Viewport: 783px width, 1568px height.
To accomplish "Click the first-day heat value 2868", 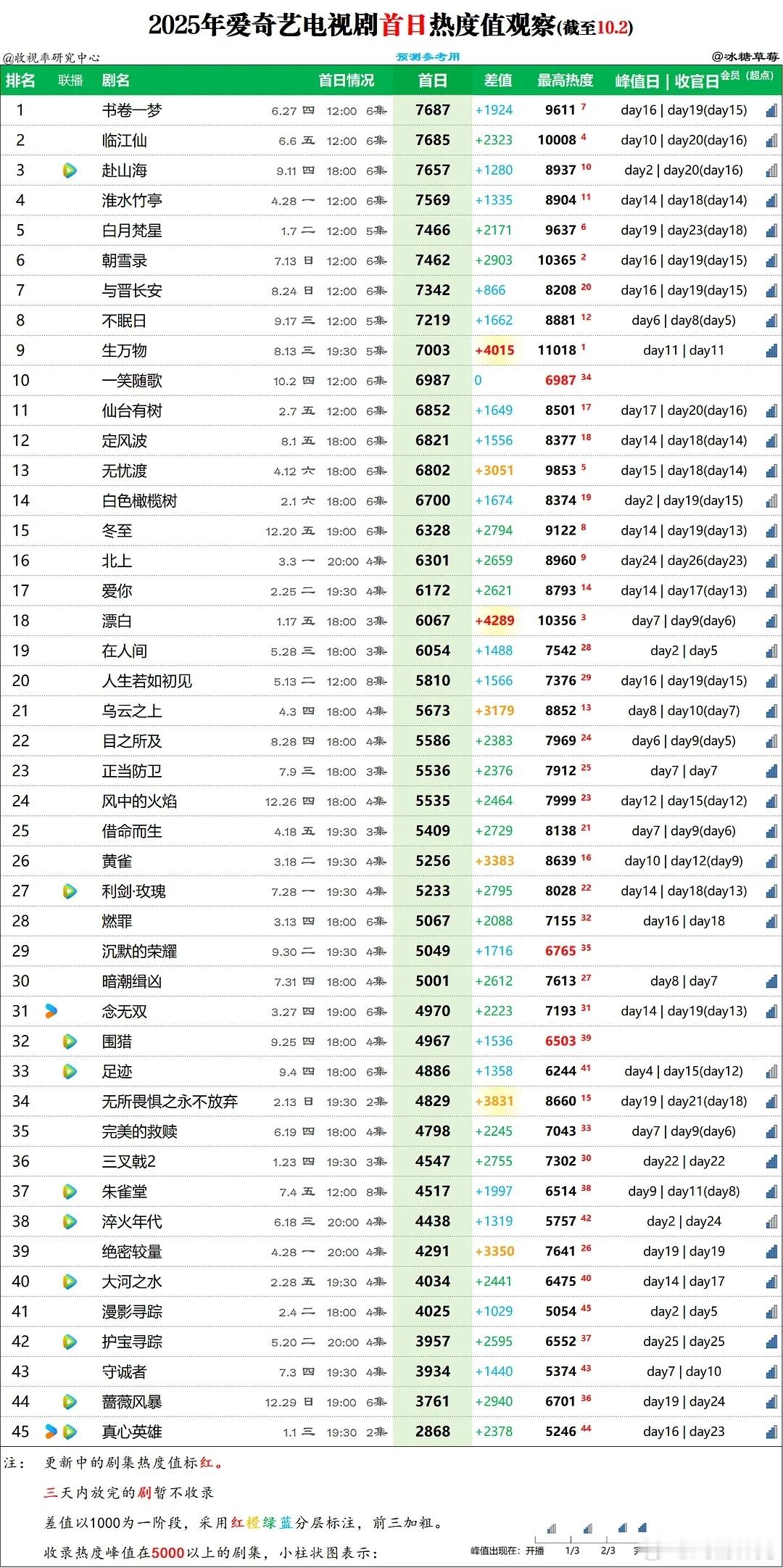I will (x=433, y=1432).
